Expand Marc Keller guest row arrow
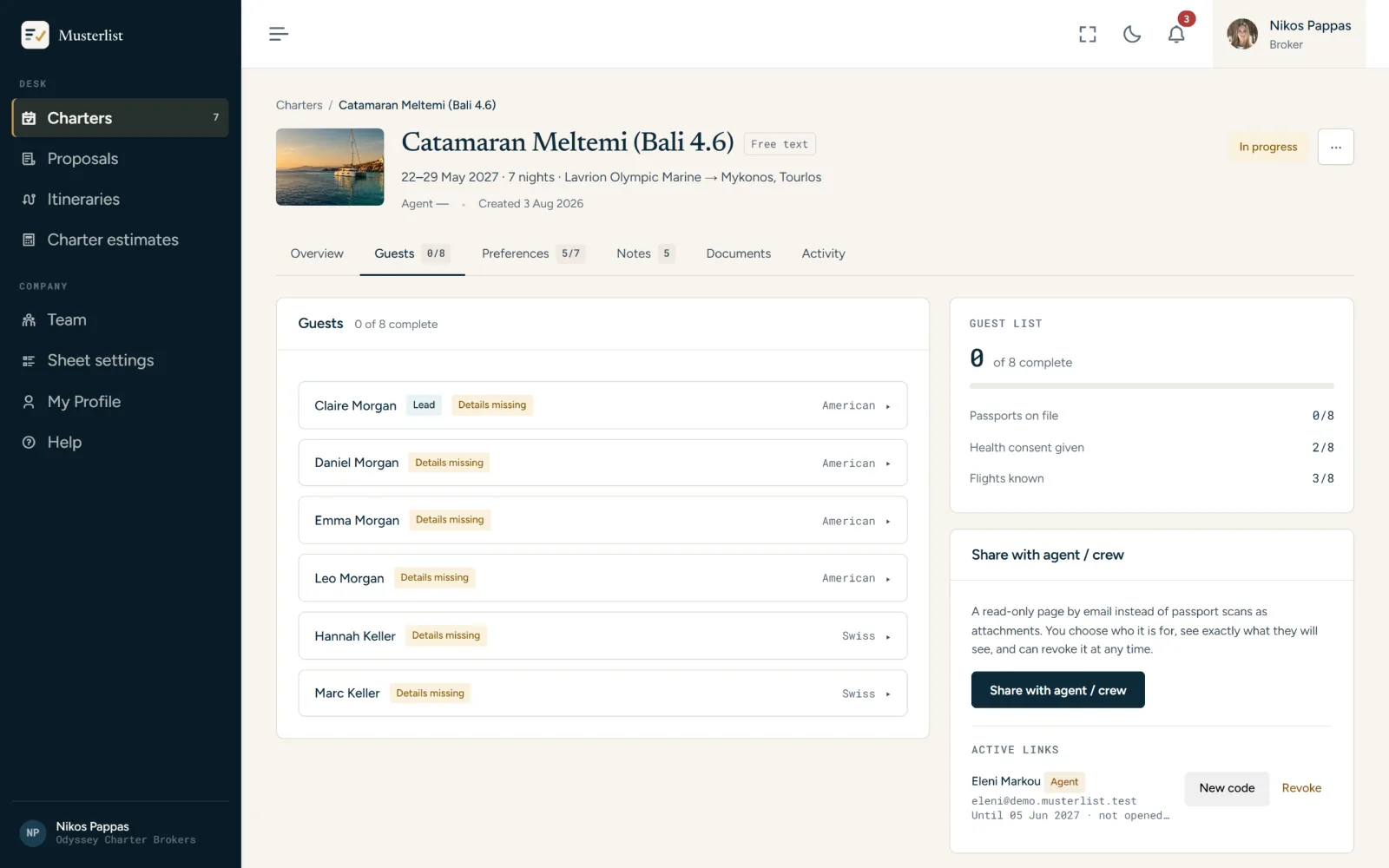This screenshot has height=868, width=1389. pyautogui.click(x=887, y=694)
